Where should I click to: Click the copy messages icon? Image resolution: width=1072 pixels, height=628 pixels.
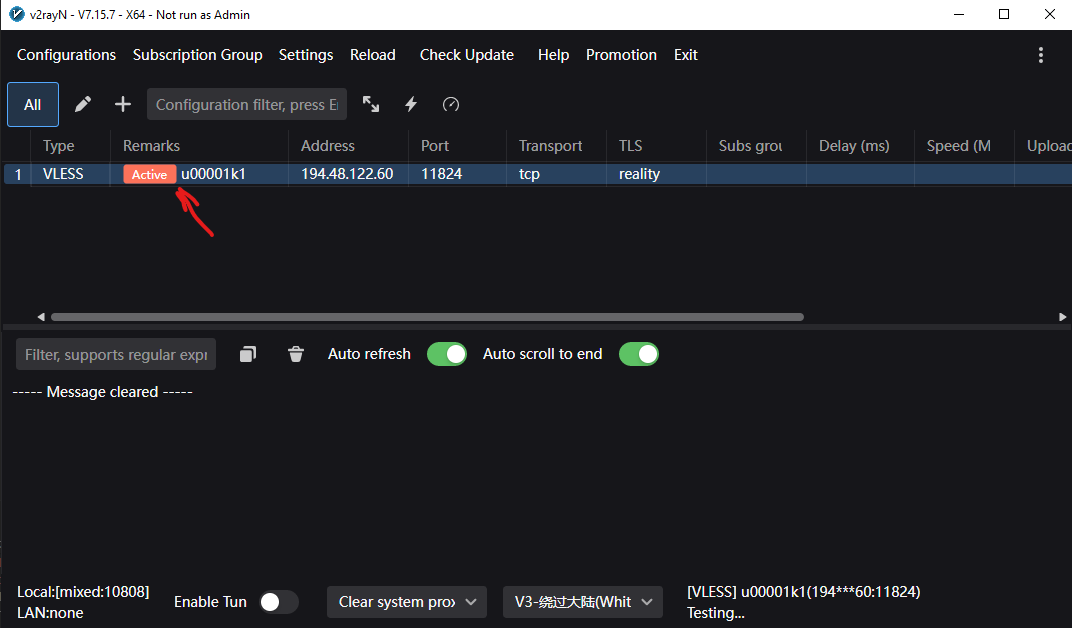tap(248, 354)
